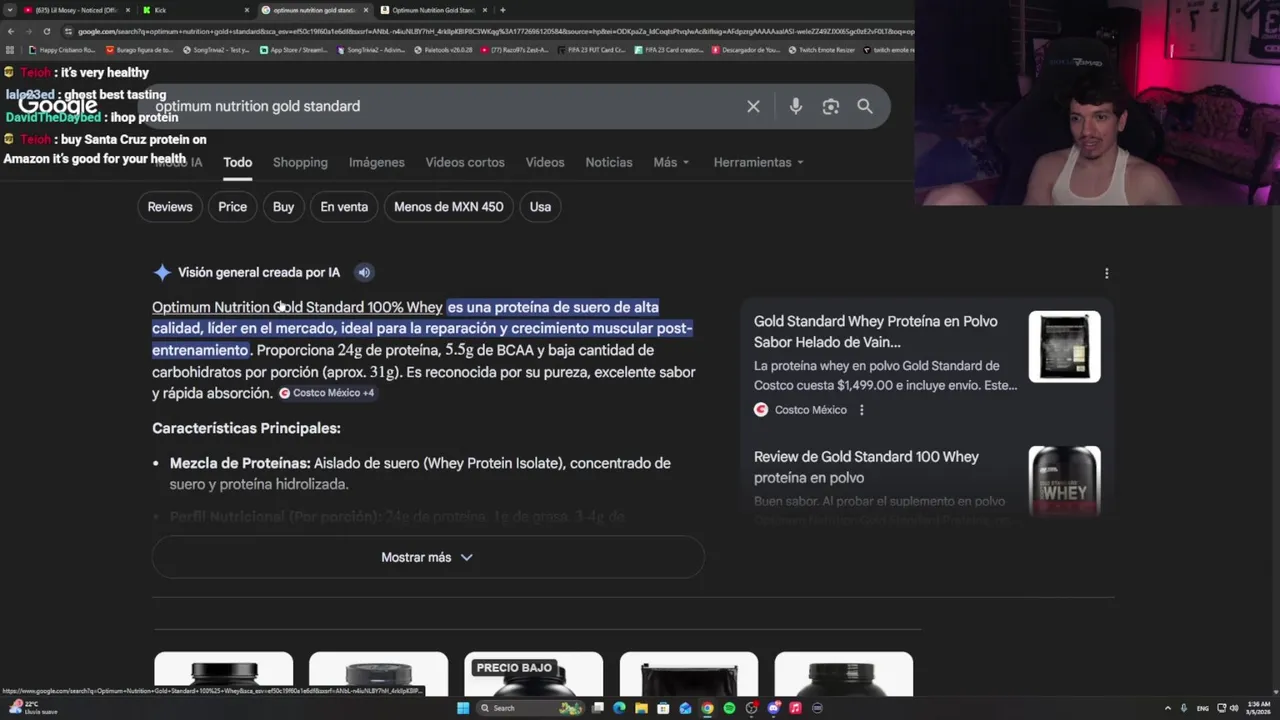
Task: Open clock showing 3:36 AM
Action: (x=1259, y=708)
